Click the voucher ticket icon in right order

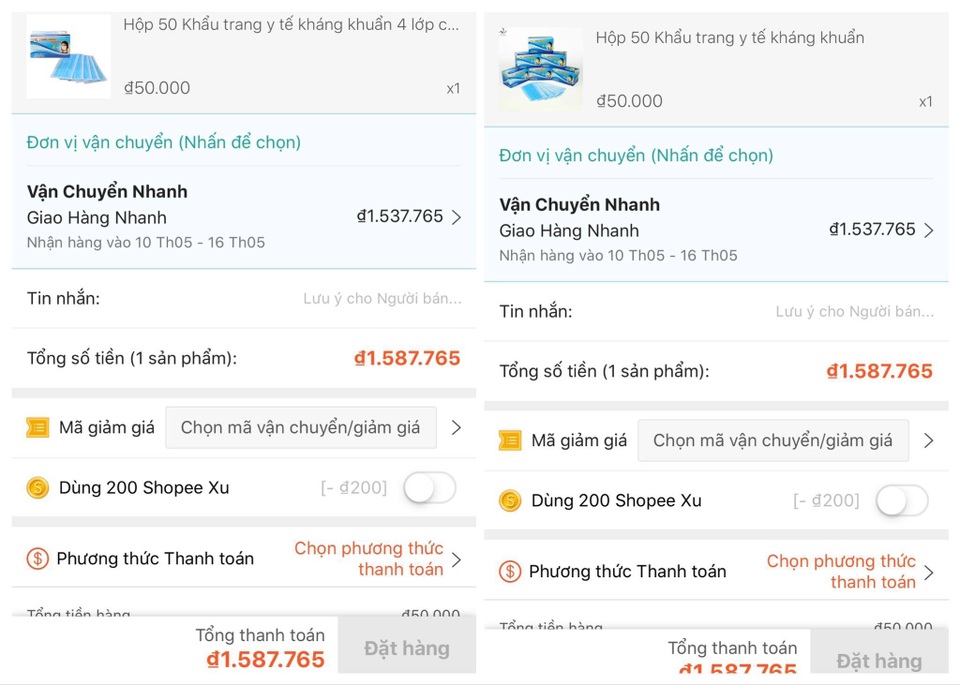509,440
